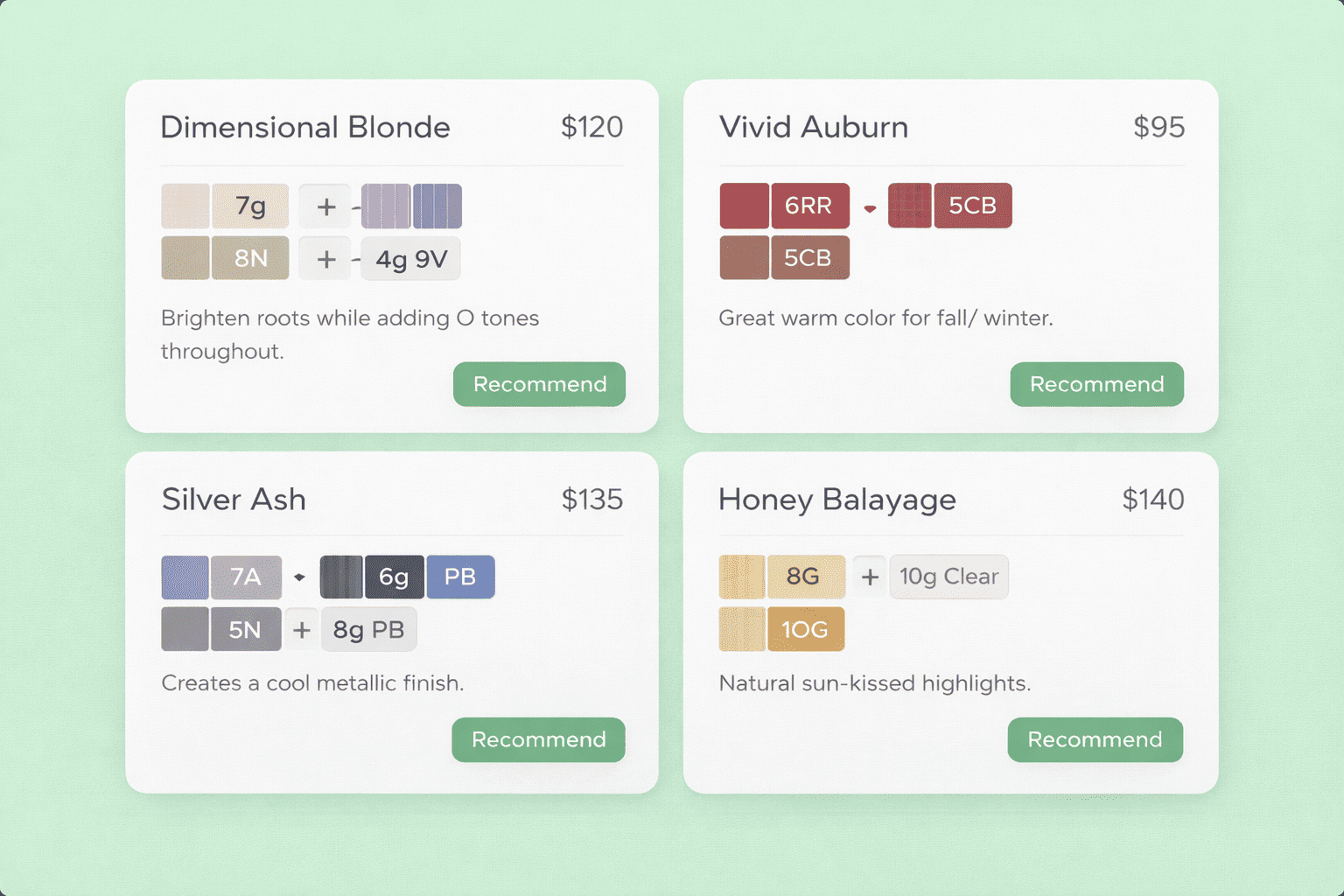Select the 8N beige swatch
The image size is (1344, 896).
click(x=249, y=258)
